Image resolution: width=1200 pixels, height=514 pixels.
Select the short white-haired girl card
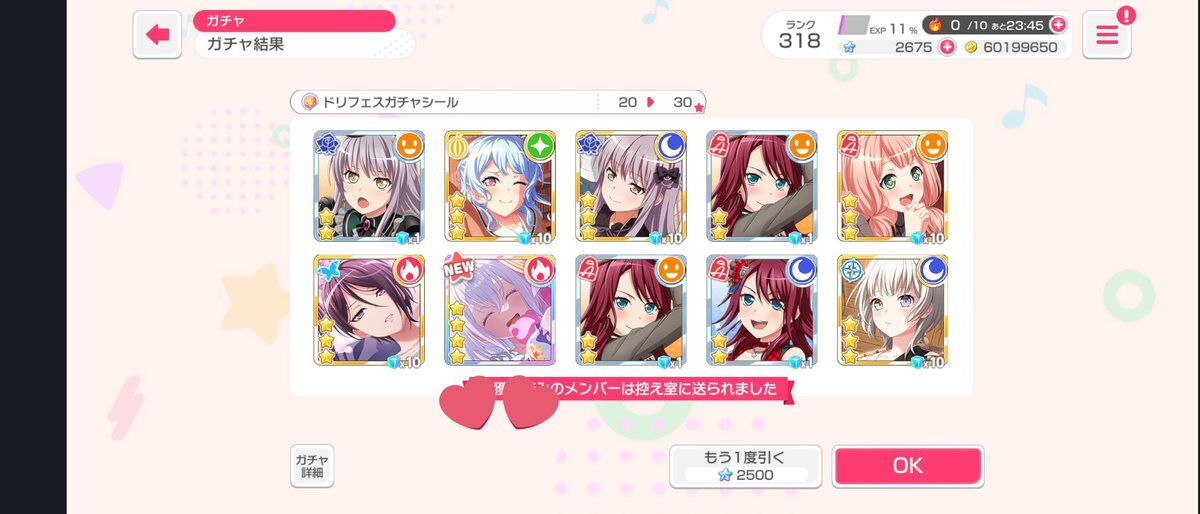point(893,310)
